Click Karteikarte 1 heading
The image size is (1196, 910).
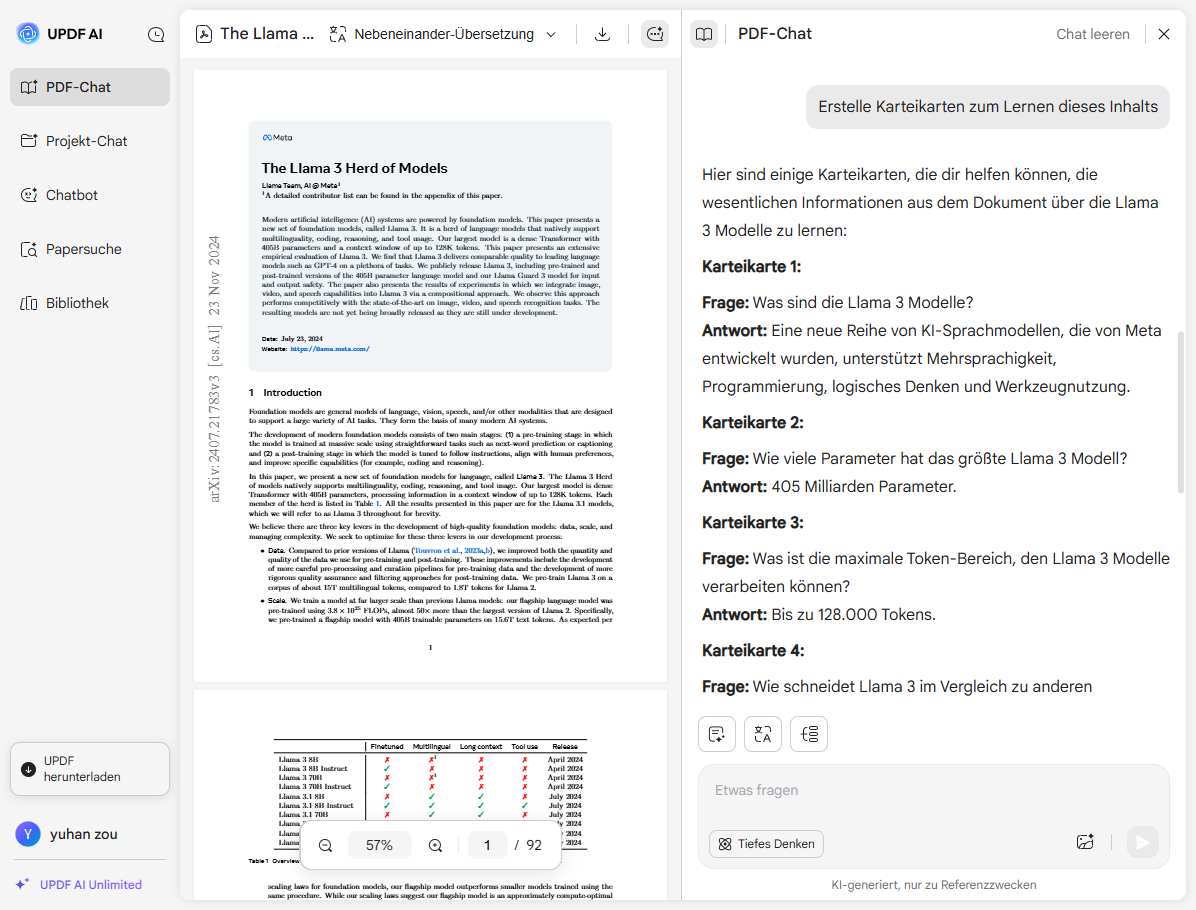click(x=751, y=267)
